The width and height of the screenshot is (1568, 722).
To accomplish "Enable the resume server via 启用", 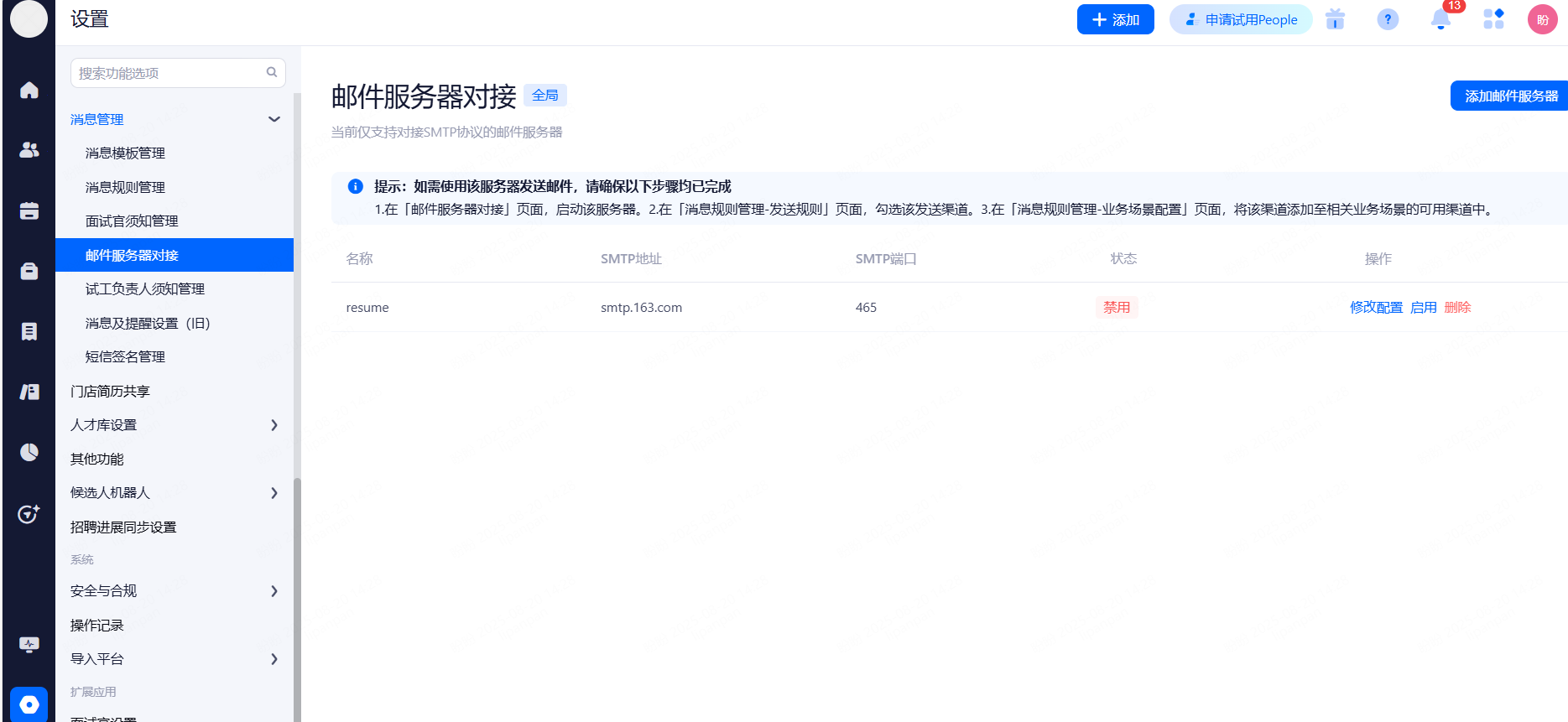I will 1423,308.
